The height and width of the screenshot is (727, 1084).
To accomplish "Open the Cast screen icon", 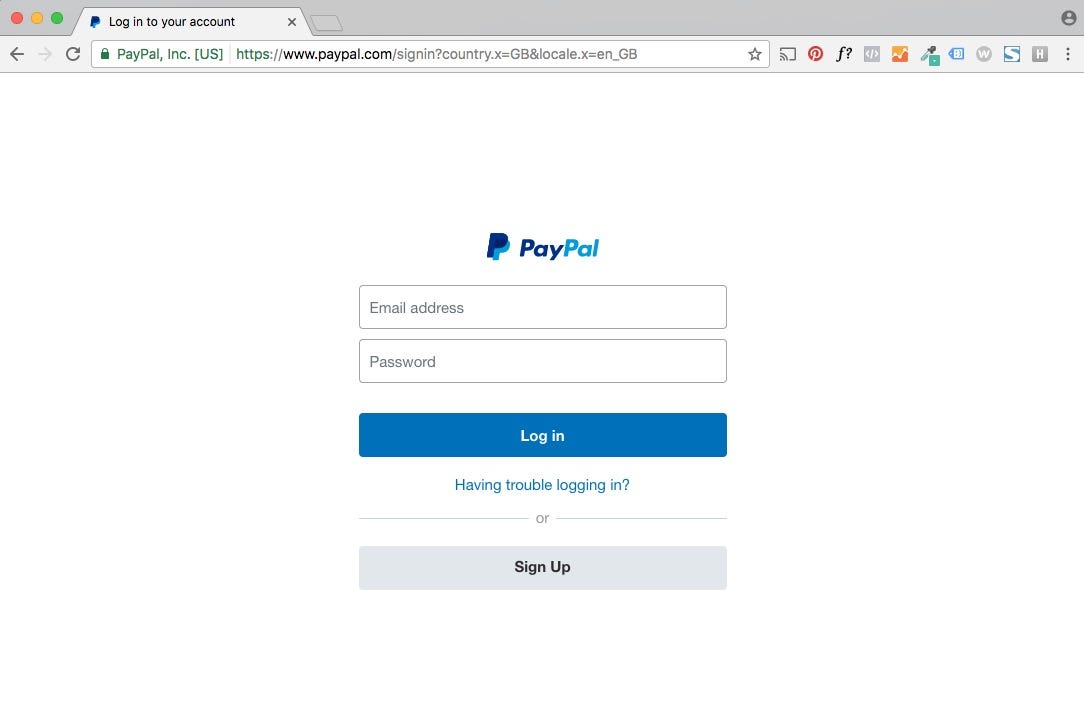I will [x=787, y=54].
